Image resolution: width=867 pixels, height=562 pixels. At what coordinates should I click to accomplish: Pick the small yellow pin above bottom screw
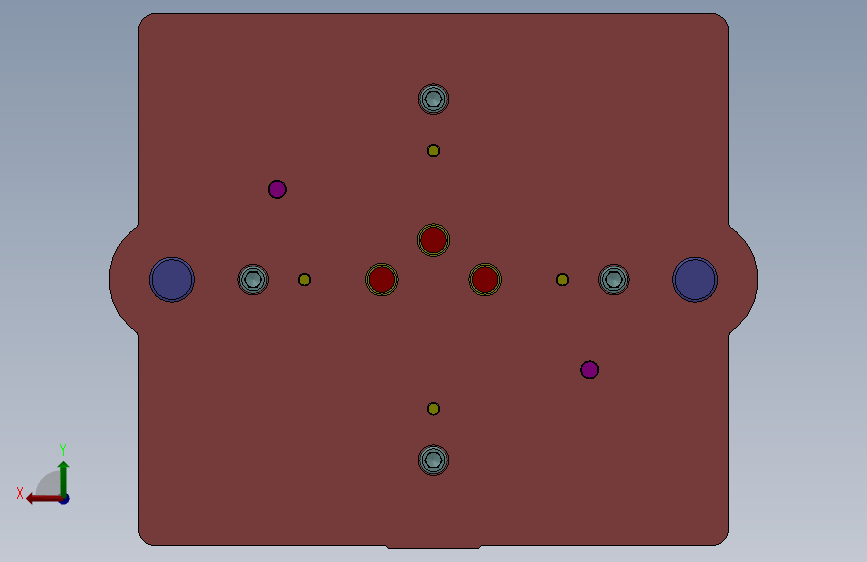tap(433, 409)
